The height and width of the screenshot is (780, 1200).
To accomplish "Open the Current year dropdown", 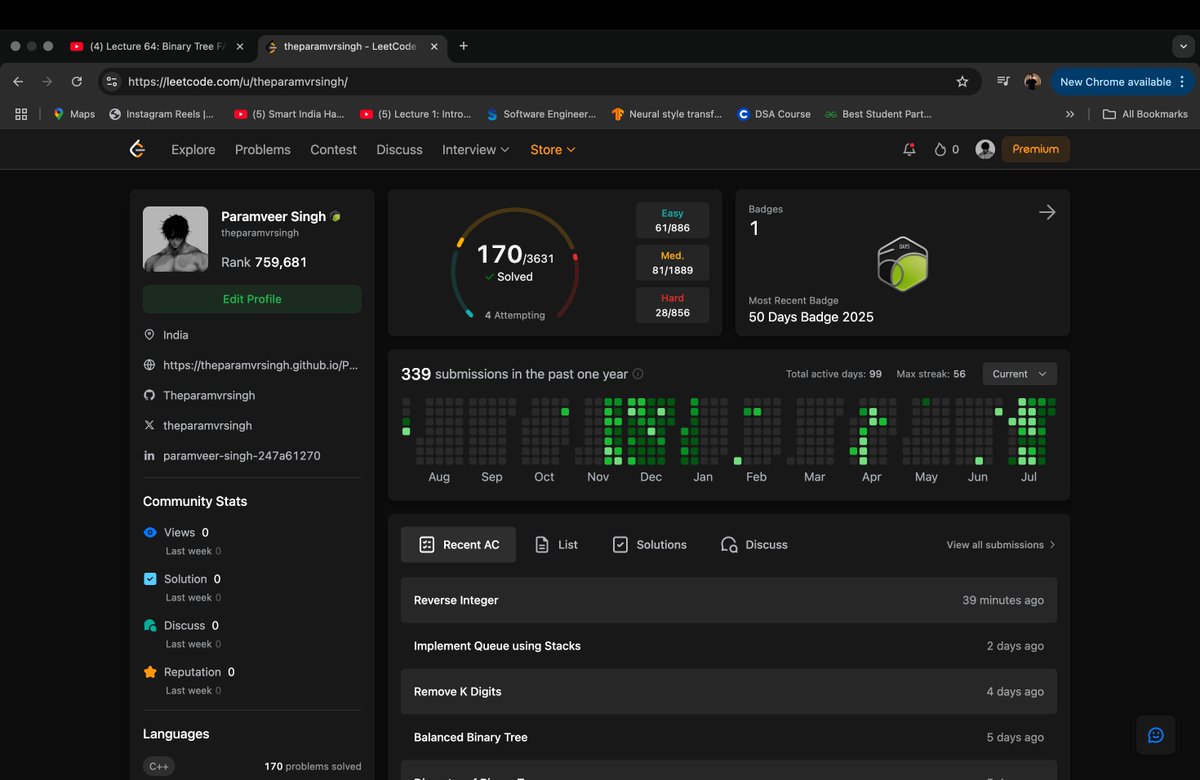I will [x=1019, y=374].
